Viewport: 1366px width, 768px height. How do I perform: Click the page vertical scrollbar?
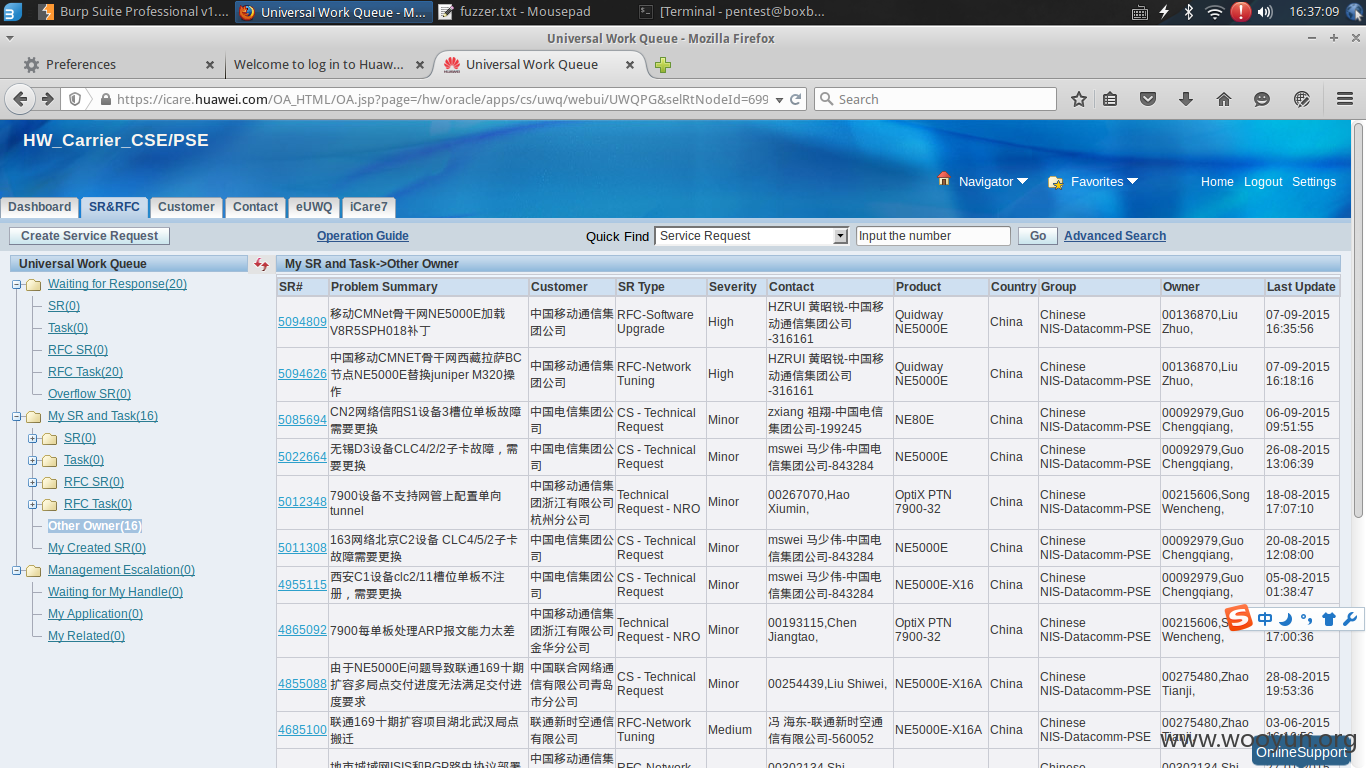pos(1358,320)
